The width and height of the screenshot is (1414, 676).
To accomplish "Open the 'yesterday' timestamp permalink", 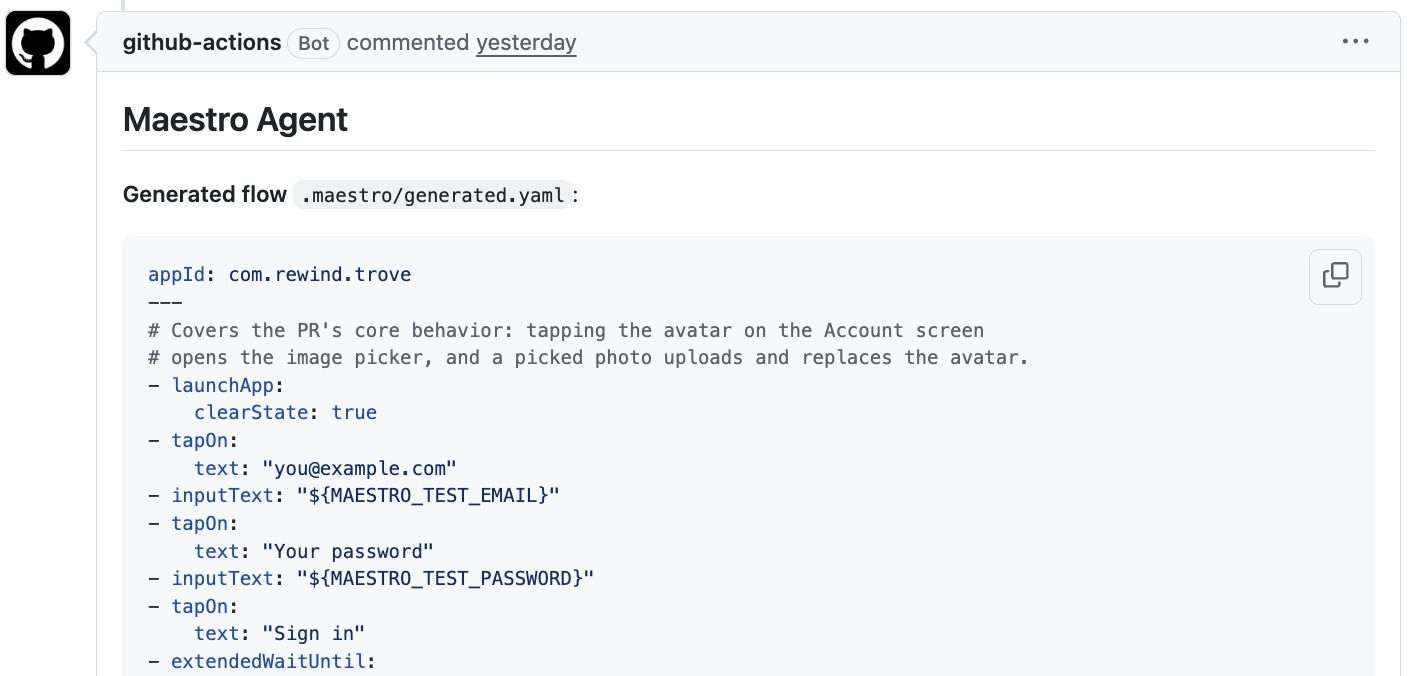I will pos(526,43).
